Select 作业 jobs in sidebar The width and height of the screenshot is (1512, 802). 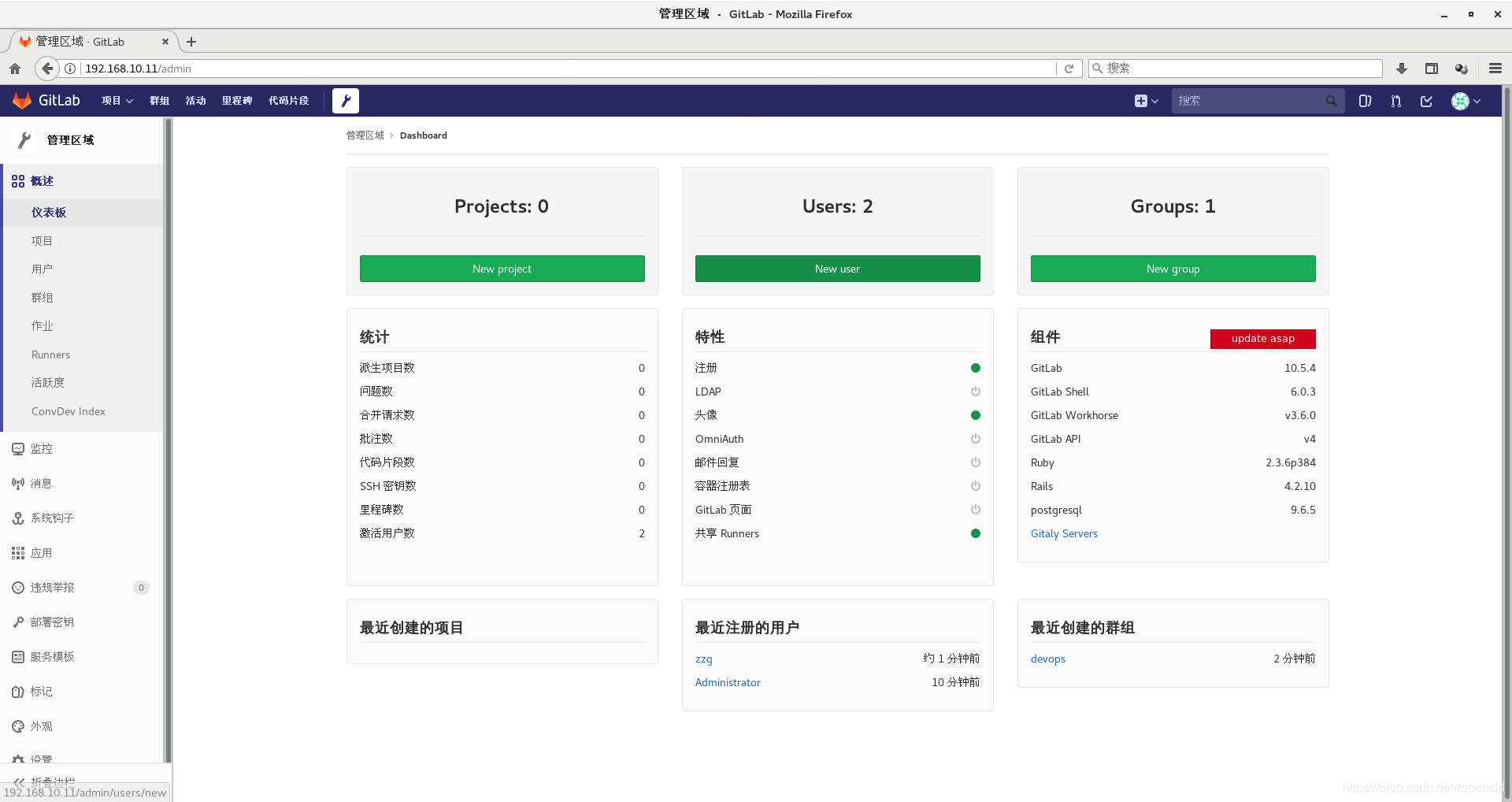pos(82,326)
